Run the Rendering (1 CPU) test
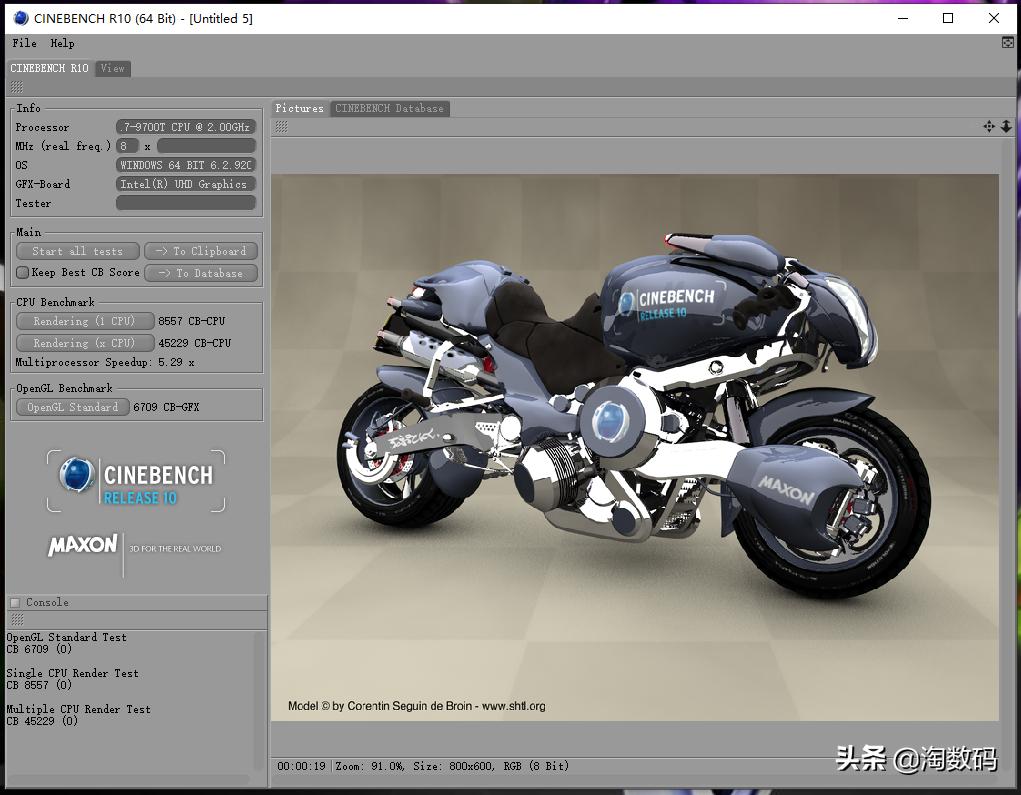This screenshot has width=1021, height=795. click(85, 321)
